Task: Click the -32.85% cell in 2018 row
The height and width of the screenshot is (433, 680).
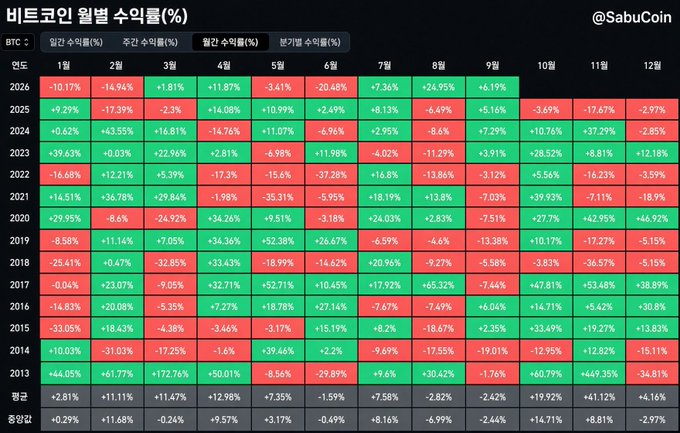Action: (170, 262)
